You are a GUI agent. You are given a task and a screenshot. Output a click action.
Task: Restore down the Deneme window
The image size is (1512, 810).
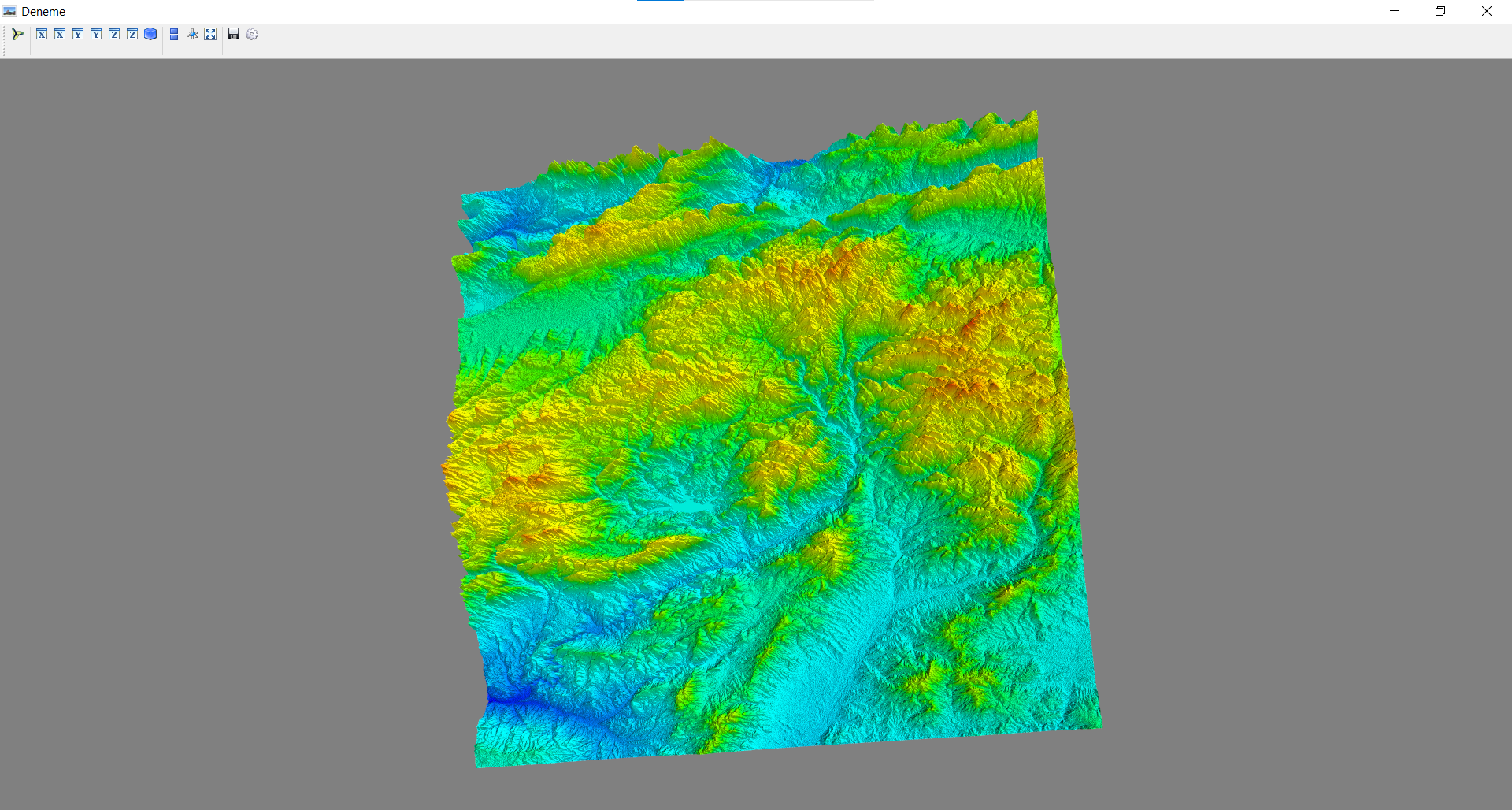coord(1440,11)
